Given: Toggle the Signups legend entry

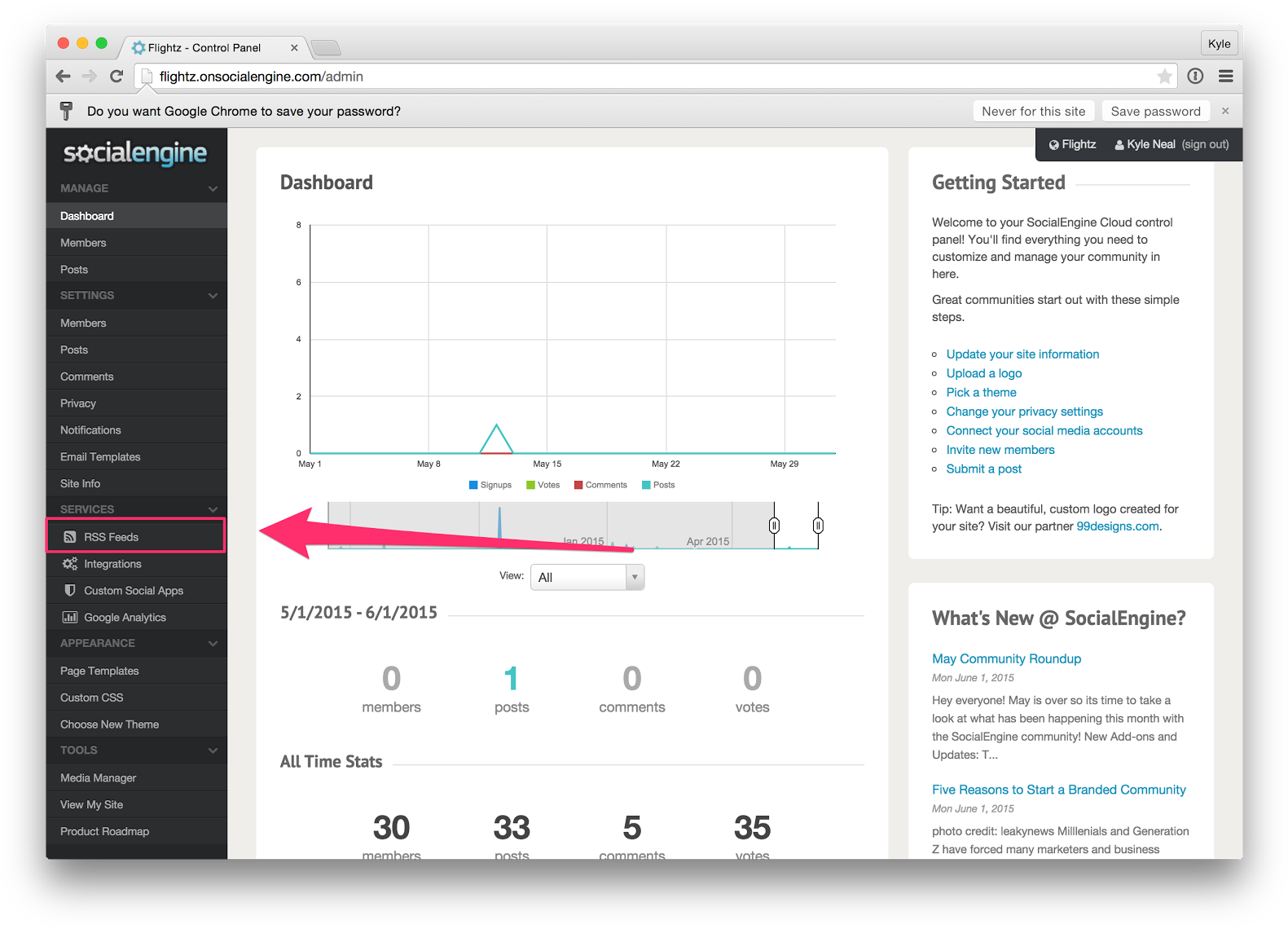Looking at the screenshot, I should (x=490, y=485).
